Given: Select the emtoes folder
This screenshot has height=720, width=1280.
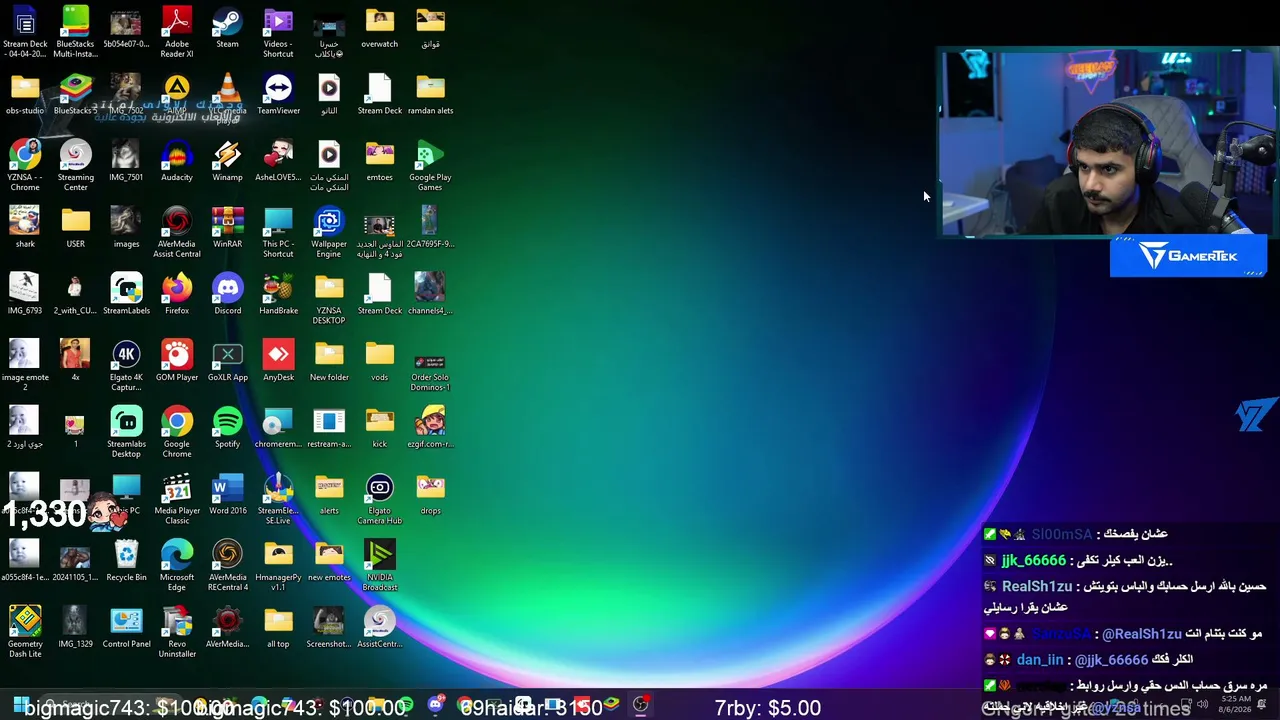Looking at the screenshot, I should pyautogui.click(x=379, y=162).
